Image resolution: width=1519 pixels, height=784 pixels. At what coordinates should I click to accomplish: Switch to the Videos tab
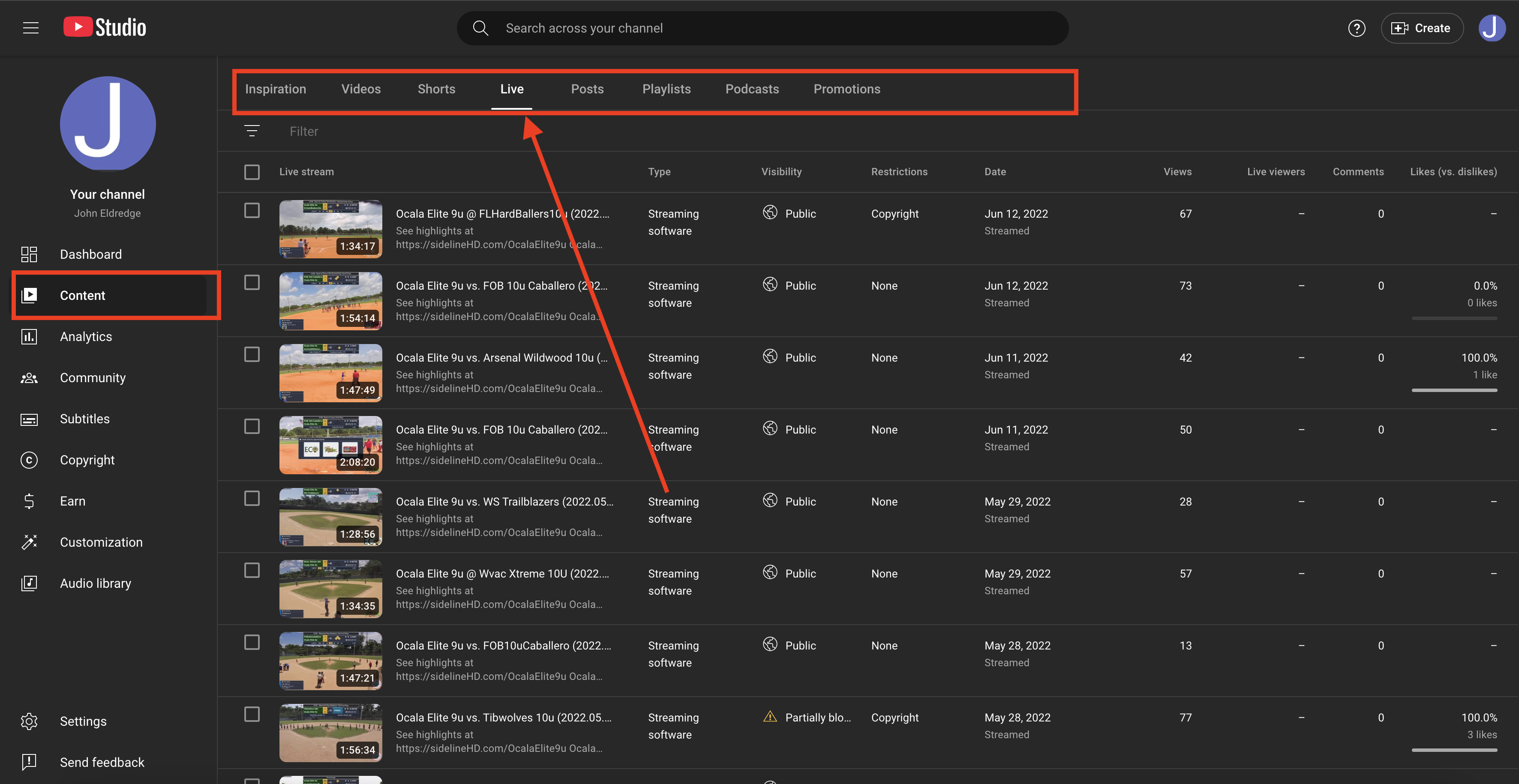[x=361, y=89]
